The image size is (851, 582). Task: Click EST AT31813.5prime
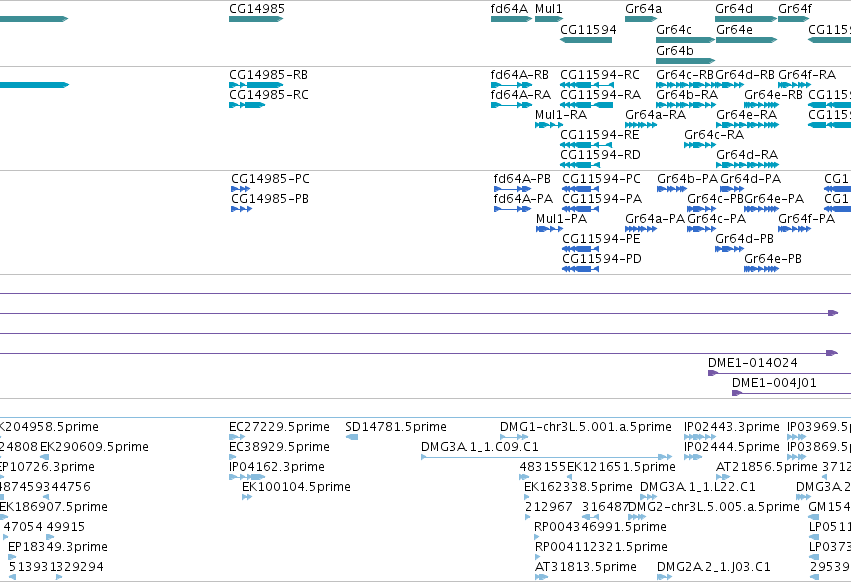coord(541,578)
